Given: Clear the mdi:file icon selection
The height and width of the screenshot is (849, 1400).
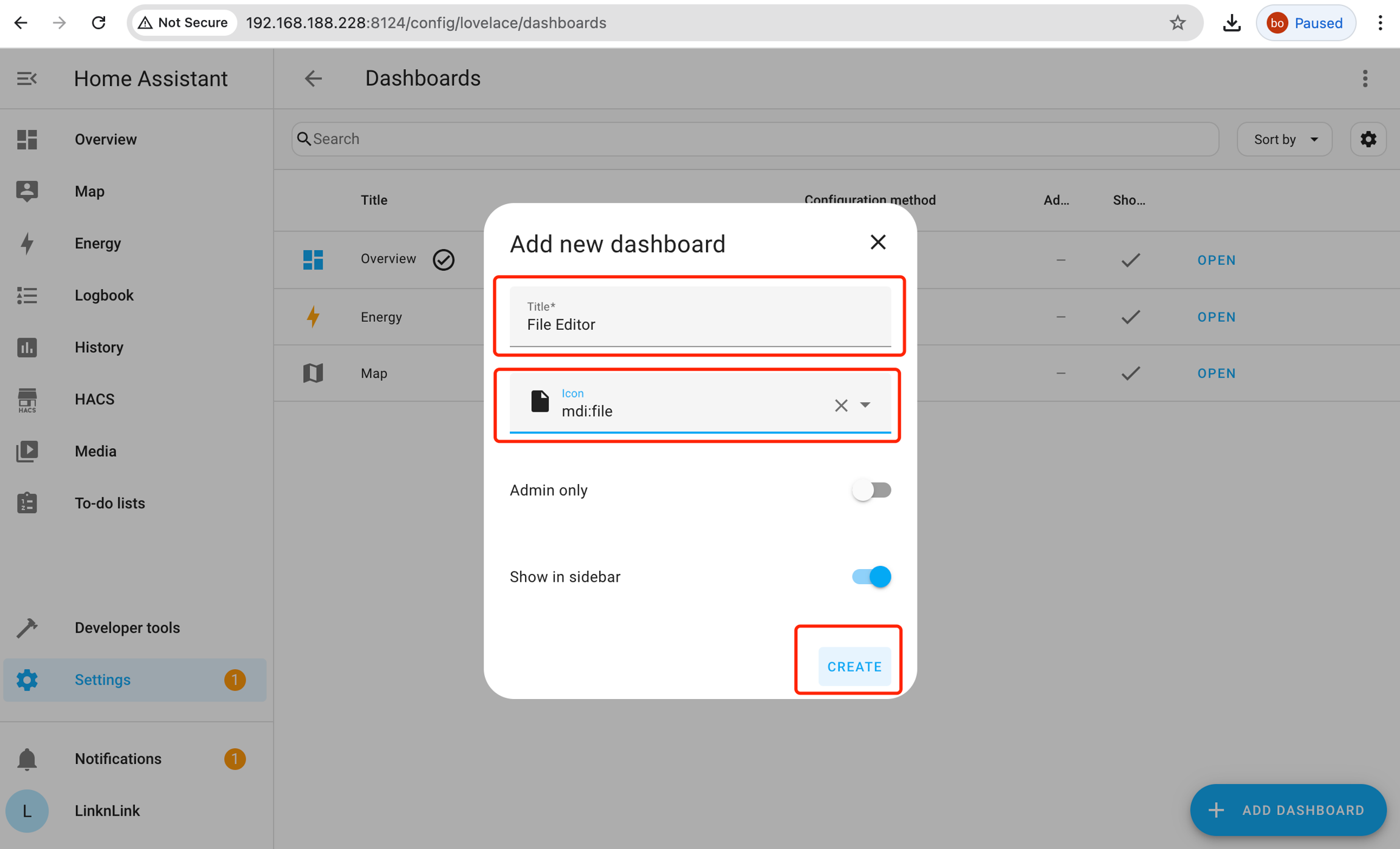Looking at the screenshot, I should click(x=841, y=405).
